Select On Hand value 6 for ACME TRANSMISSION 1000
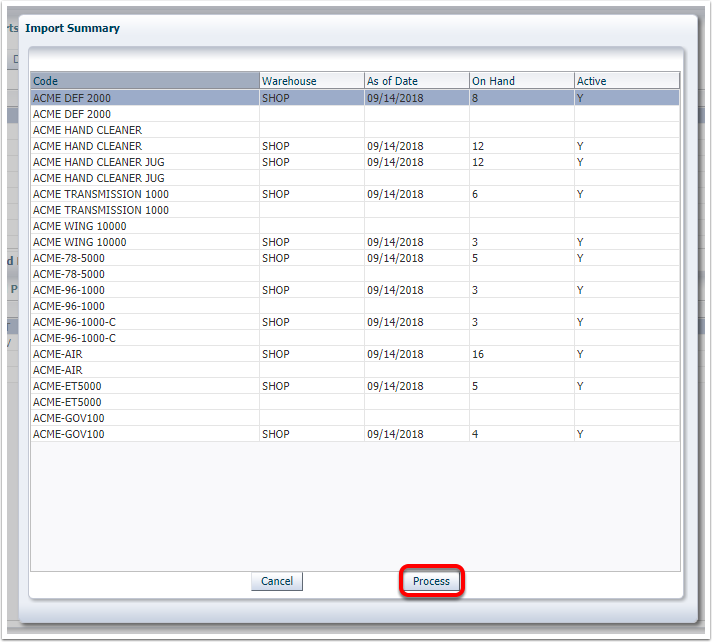Screen dimensions: 712x642 click(521, 194)
